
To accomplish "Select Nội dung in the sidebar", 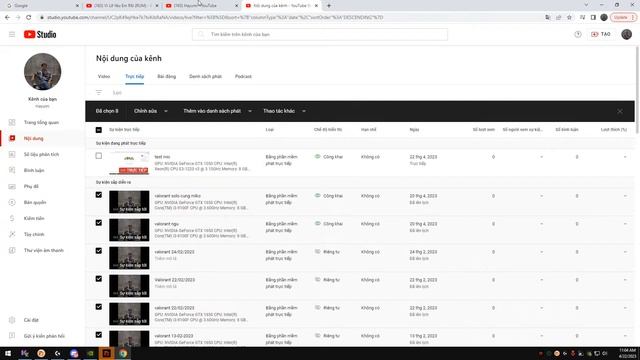I will 33,138.
